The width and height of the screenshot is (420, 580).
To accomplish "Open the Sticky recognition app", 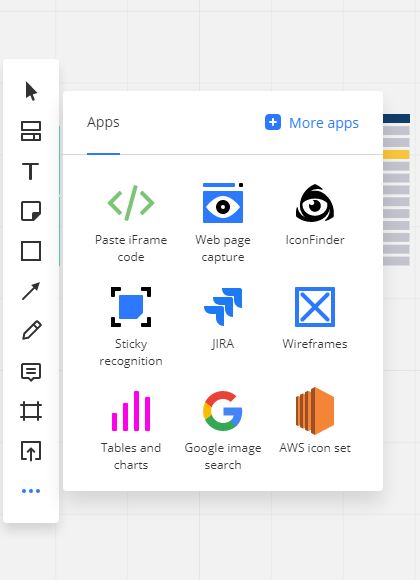I will coord(131,327).
